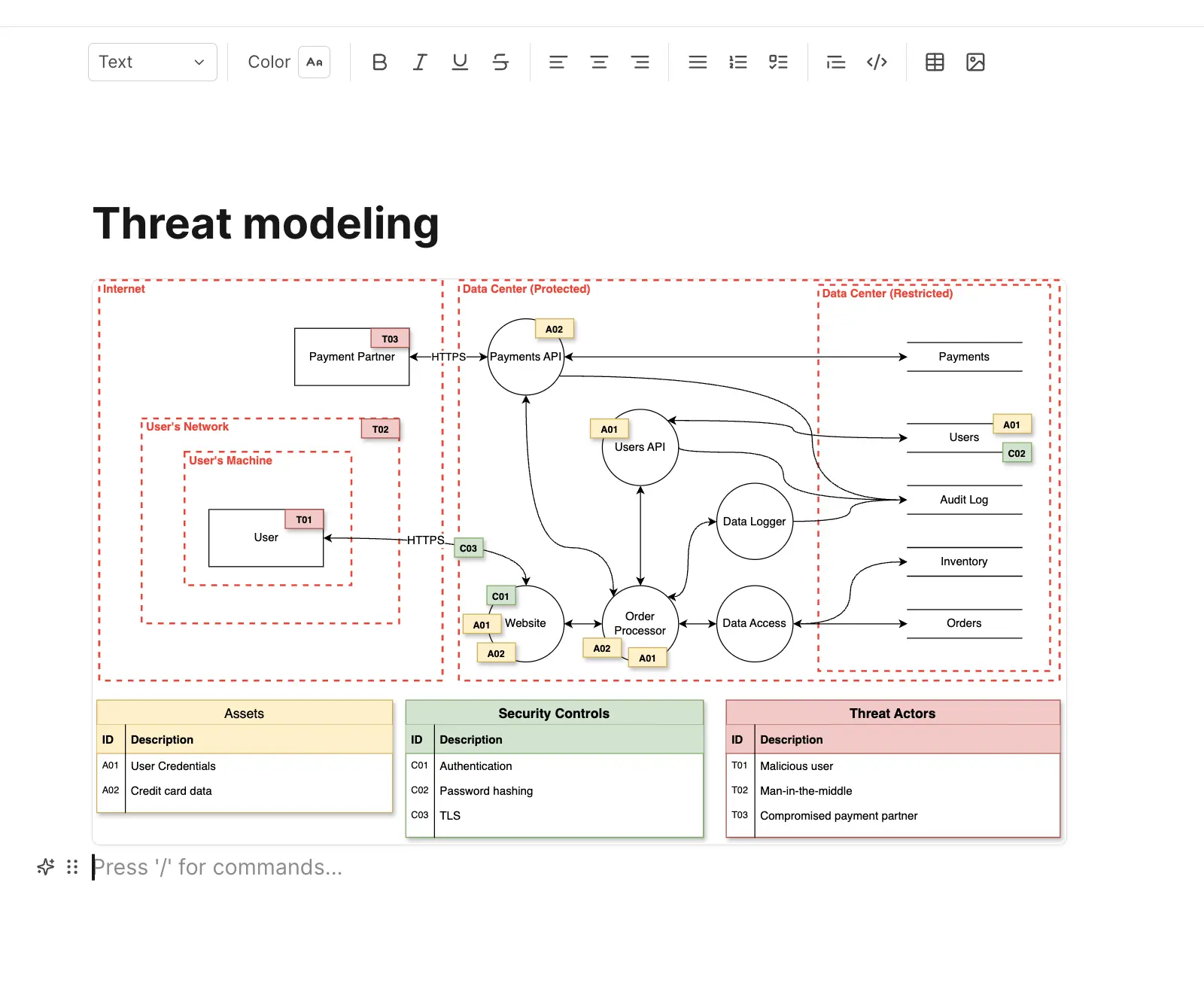
Task: Insert a numbered list
Action: [738, 62]
